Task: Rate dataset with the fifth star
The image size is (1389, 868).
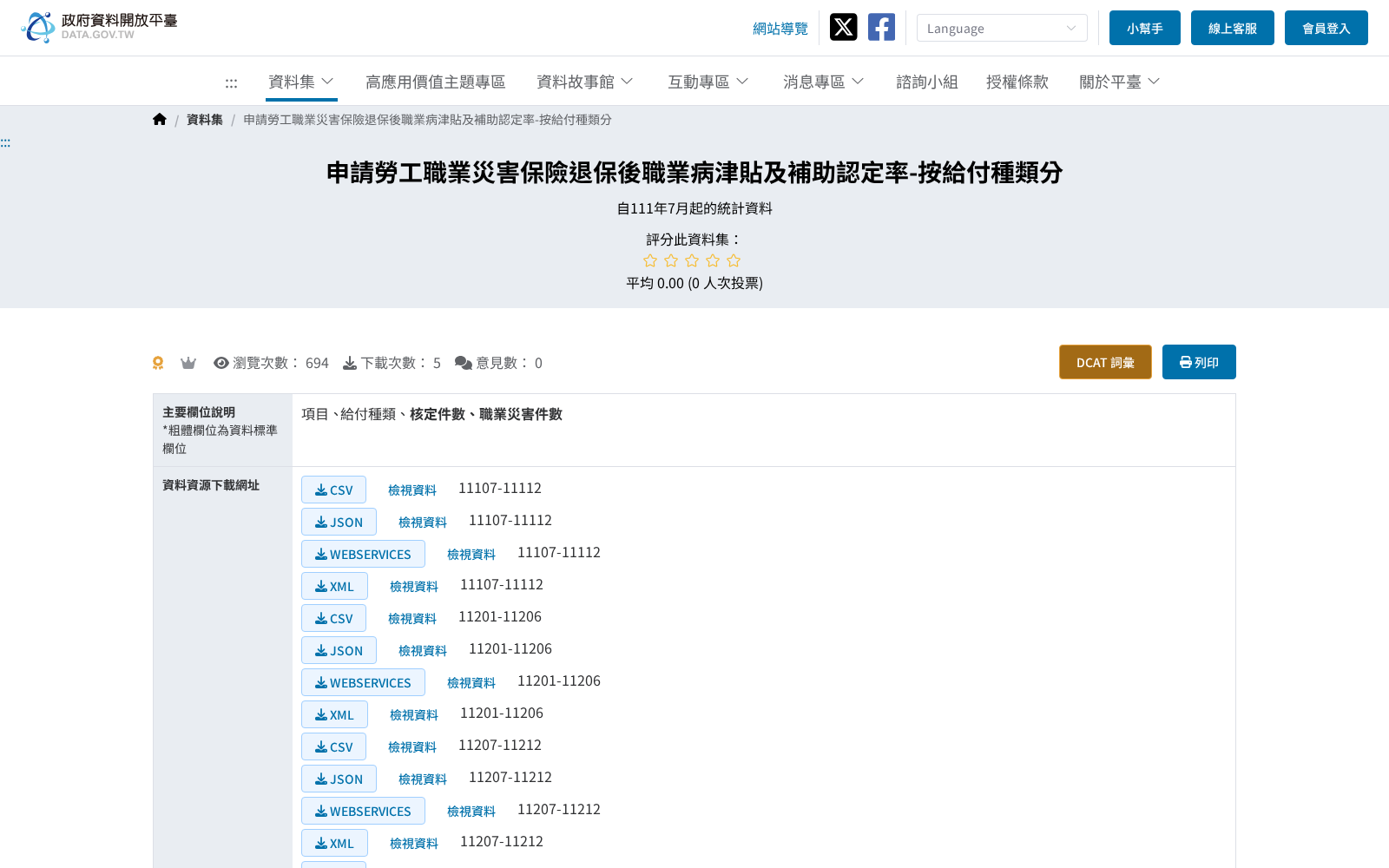Action: [734, 260]
